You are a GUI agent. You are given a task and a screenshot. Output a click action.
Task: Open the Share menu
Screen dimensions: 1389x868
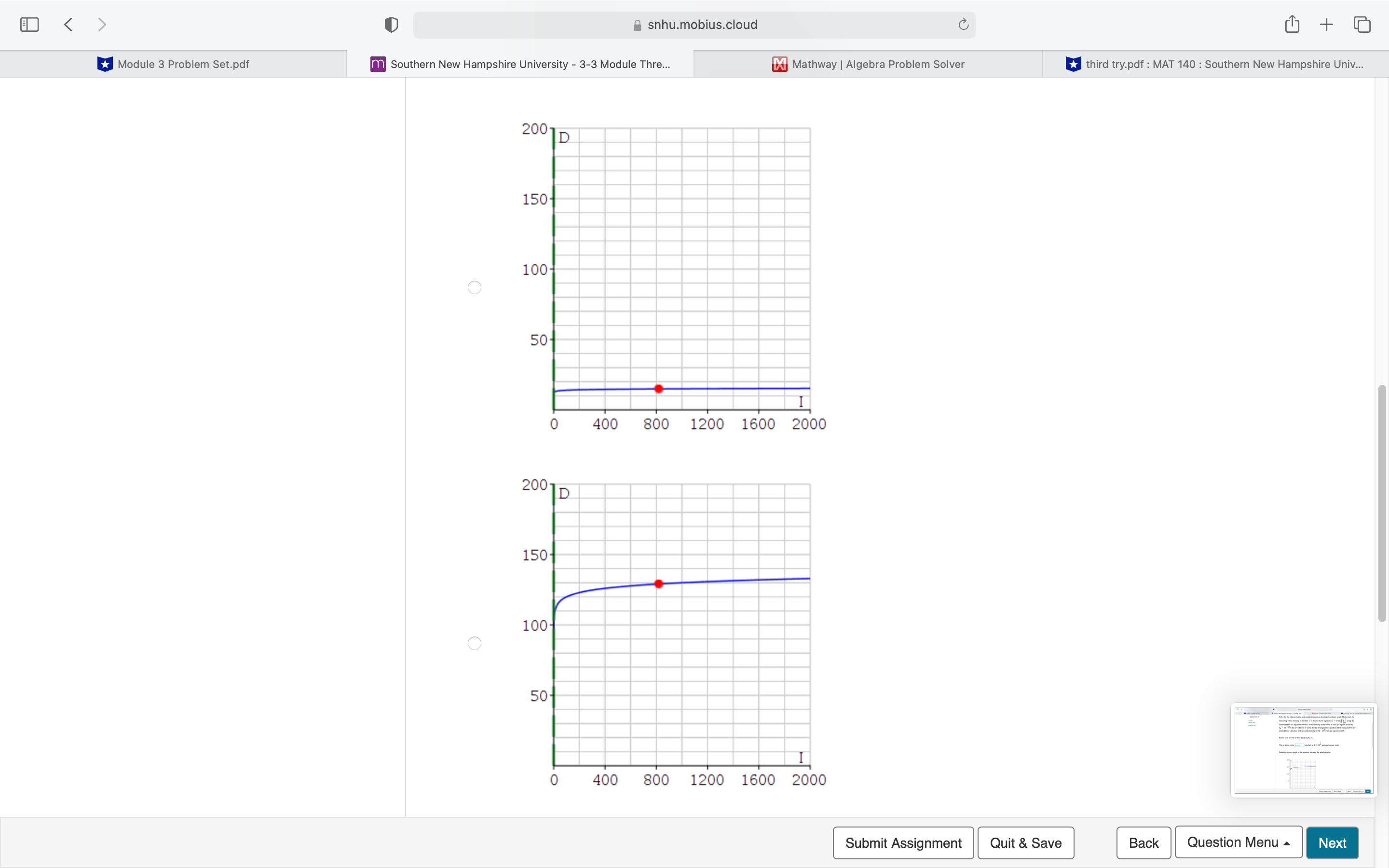tap(1292, 24)
